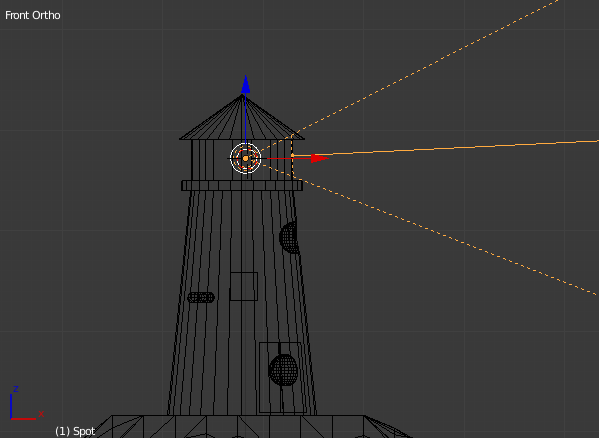
Task: Select the half-sphere on the tower's right edge
Action: (x=289, y=238)
